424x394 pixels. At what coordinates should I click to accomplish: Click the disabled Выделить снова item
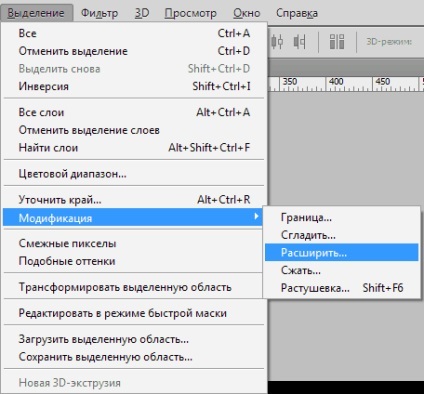pos(134,69)
